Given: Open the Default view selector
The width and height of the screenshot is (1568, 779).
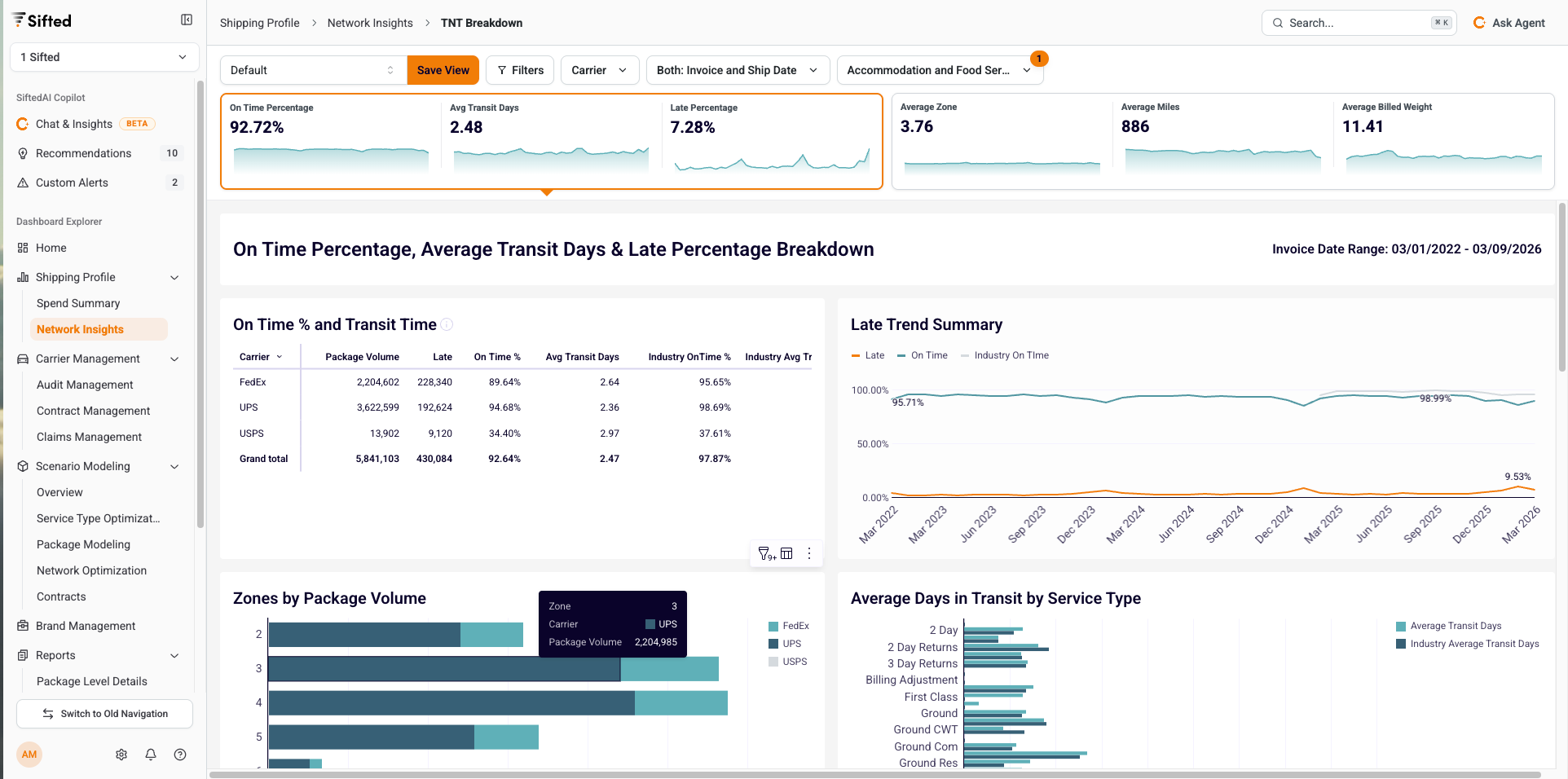Looking at the screenshot, I should coord(314,70).
